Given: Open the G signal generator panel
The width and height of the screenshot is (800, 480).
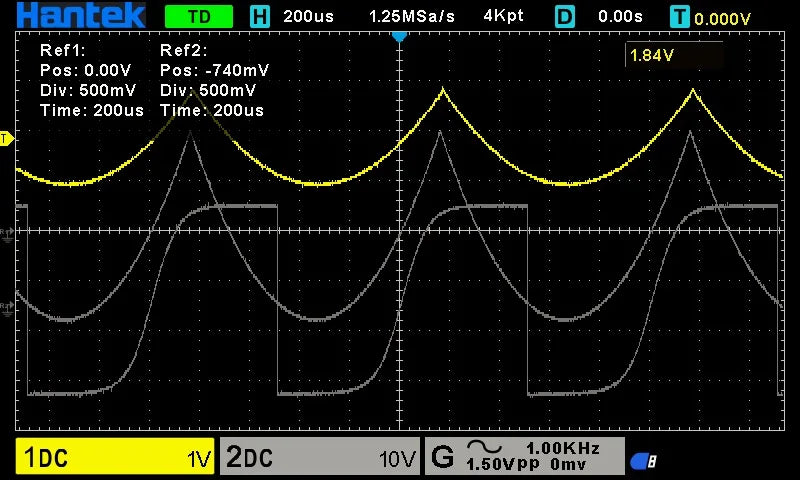Looking at the screenshot, I should point(524,456).
